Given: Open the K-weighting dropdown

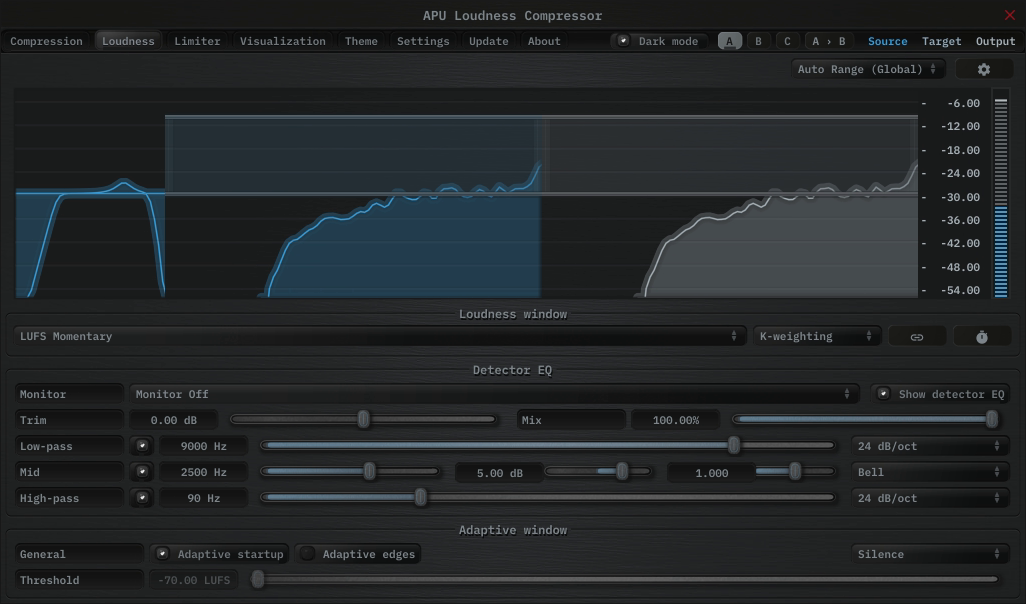Looking at the screenshot, I should 815,335.
